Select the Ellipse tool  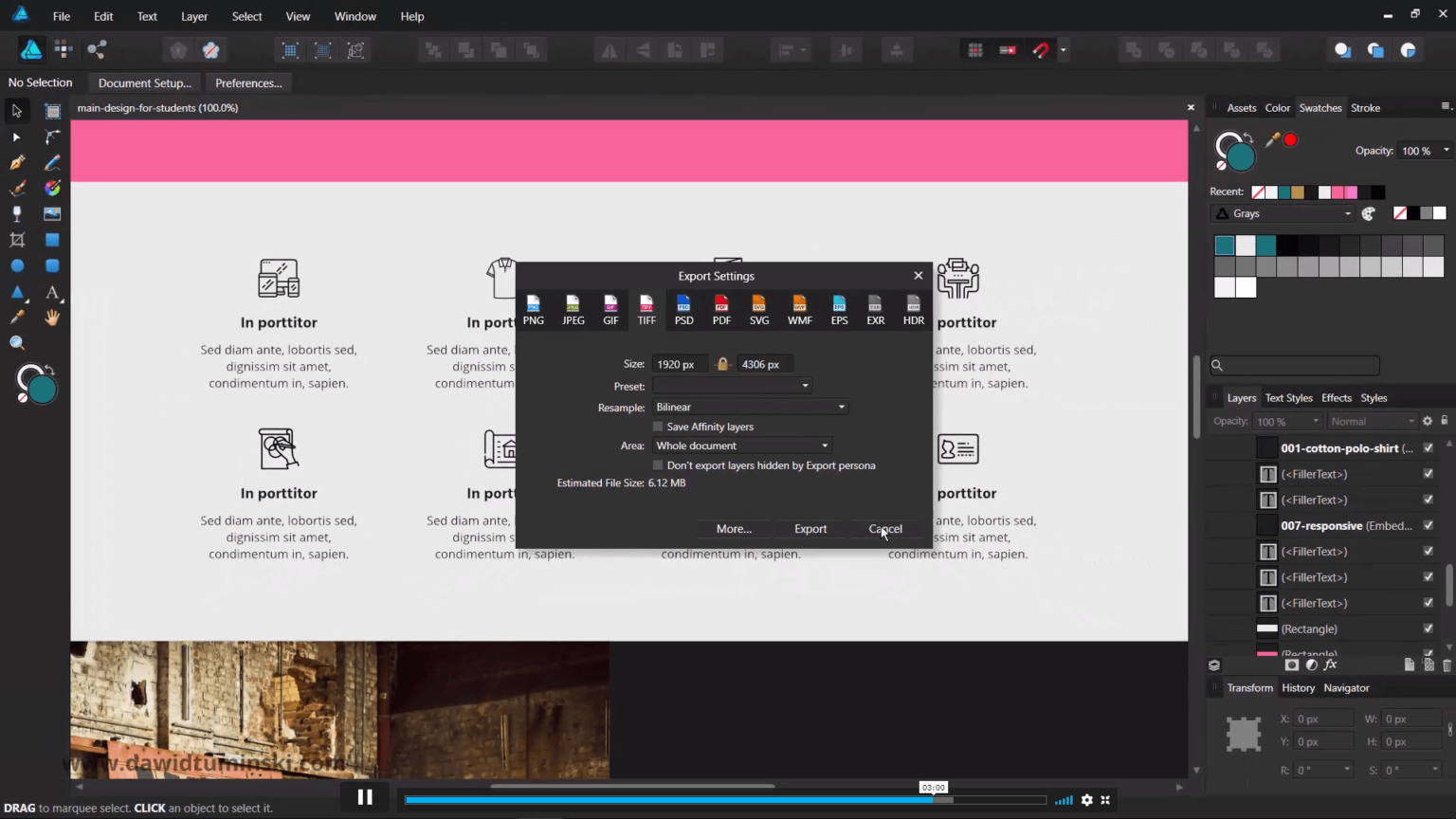pos(16,266)
